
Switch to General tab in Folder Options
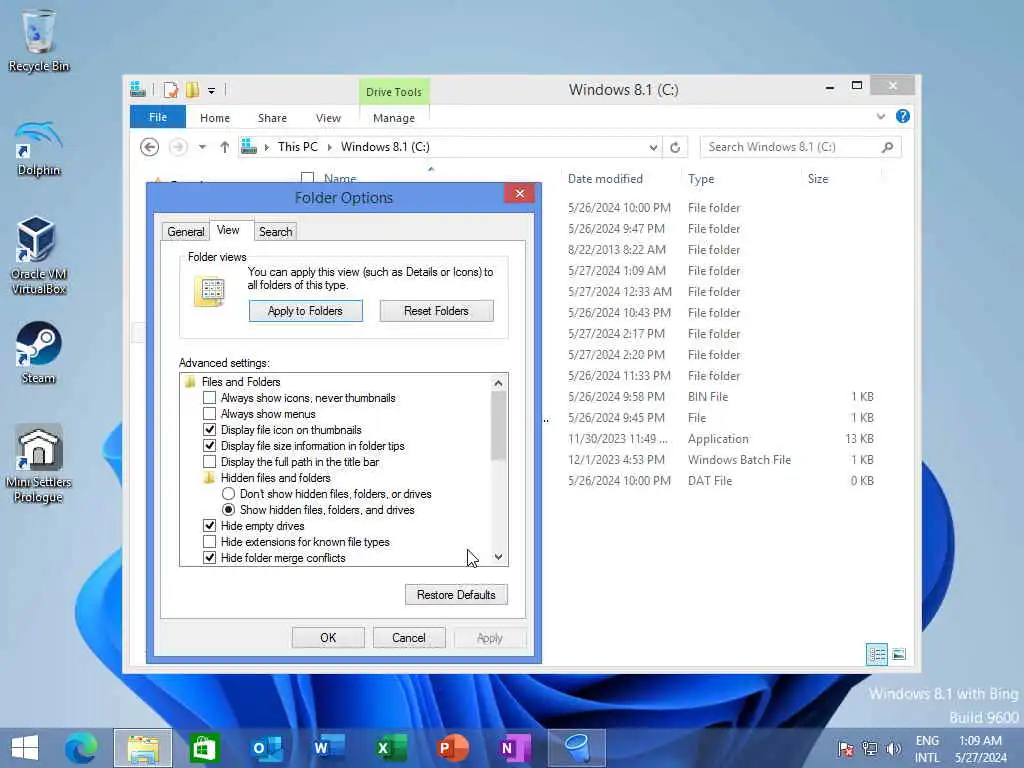(x=185, y=232)
